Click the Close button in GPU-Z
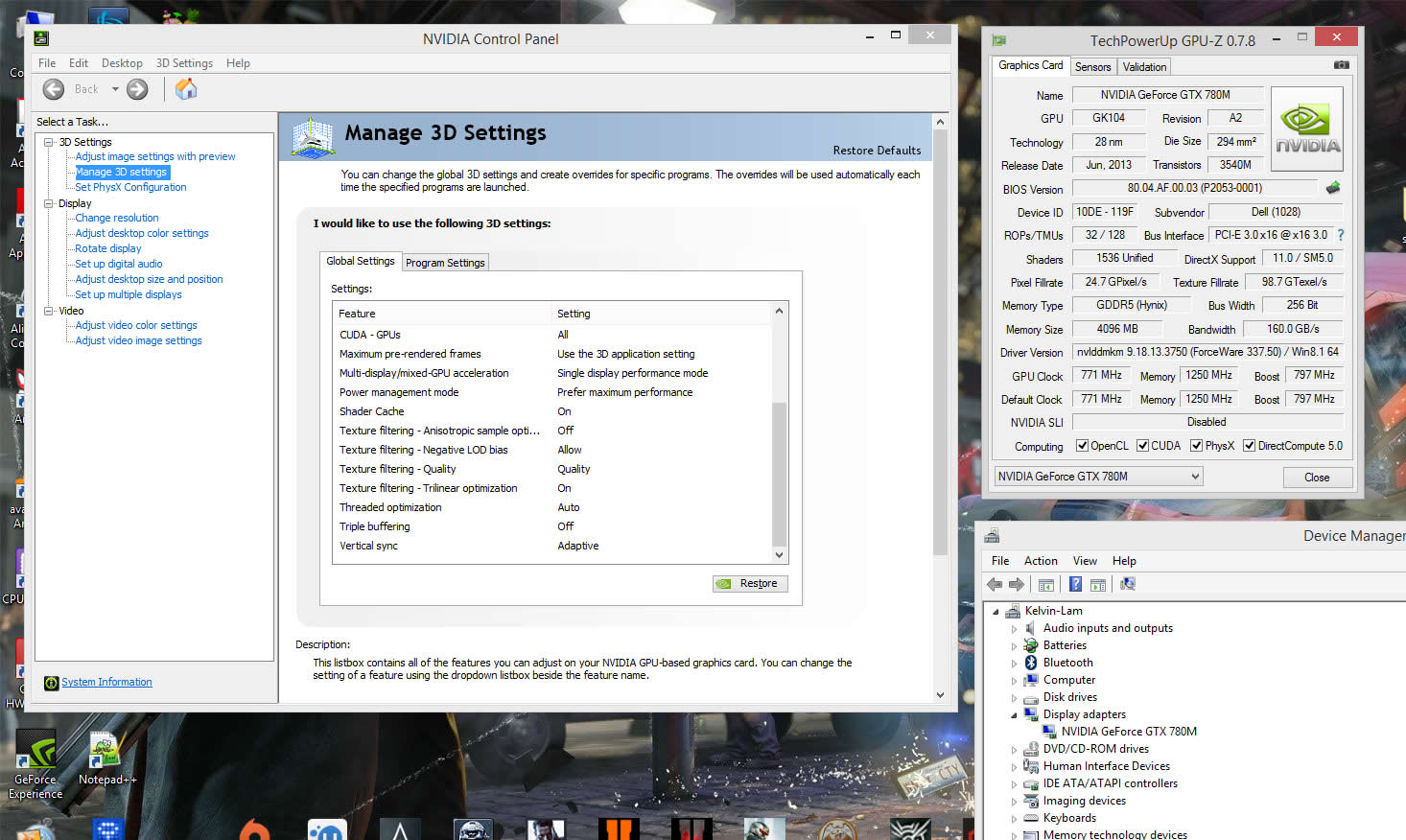This screenshot has width=1406, height=840. [x=1316, y=478]
